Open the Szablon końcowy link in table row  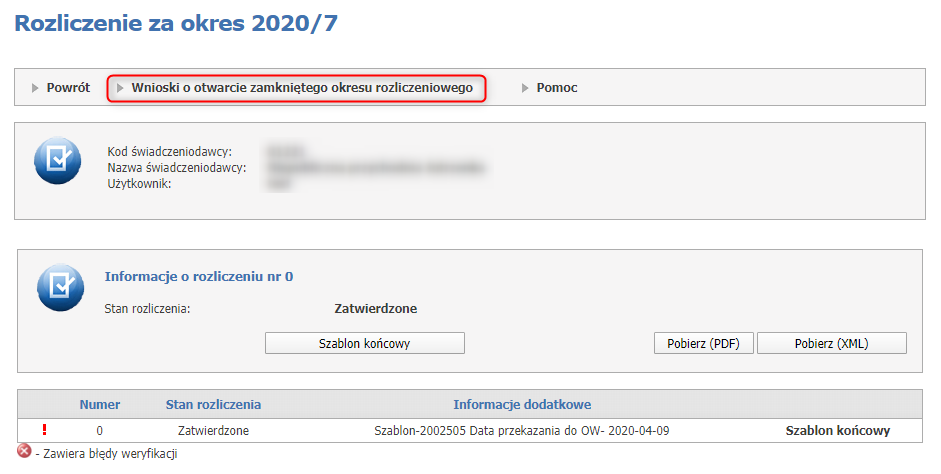pyautogui.click(x=838, y=431)
